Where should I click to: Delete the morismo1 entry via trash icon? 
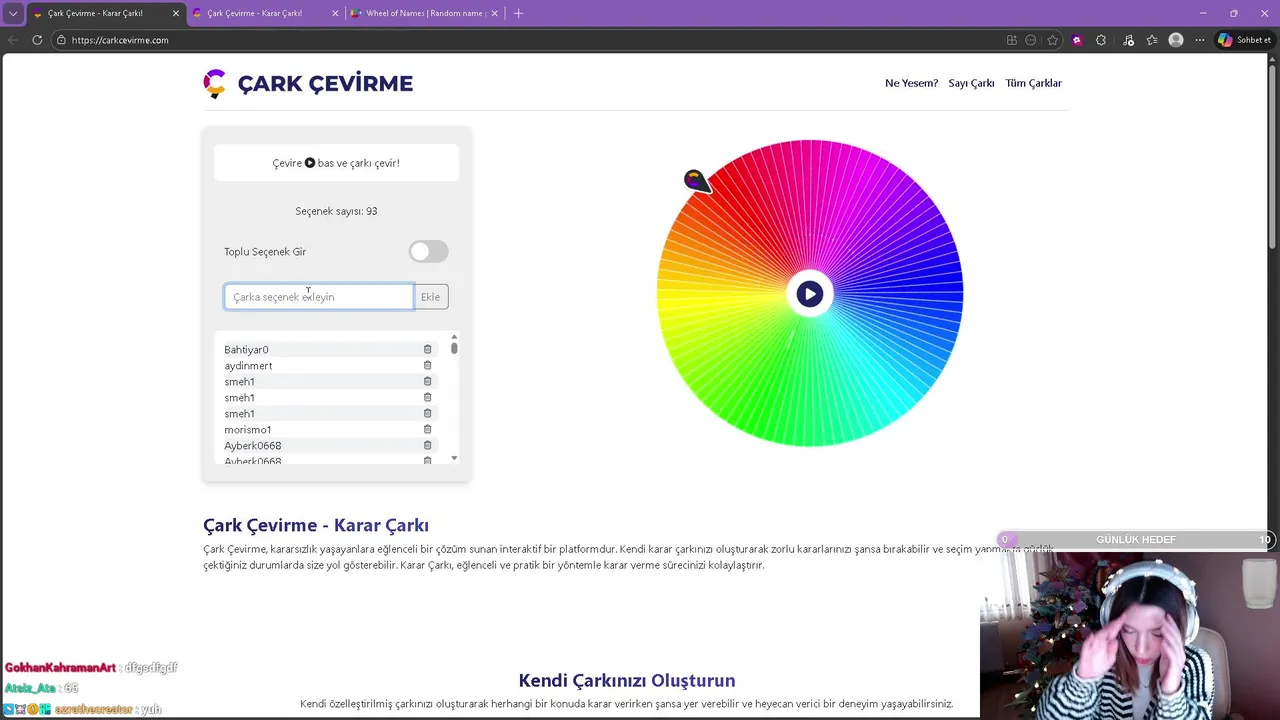coord(427,429)
